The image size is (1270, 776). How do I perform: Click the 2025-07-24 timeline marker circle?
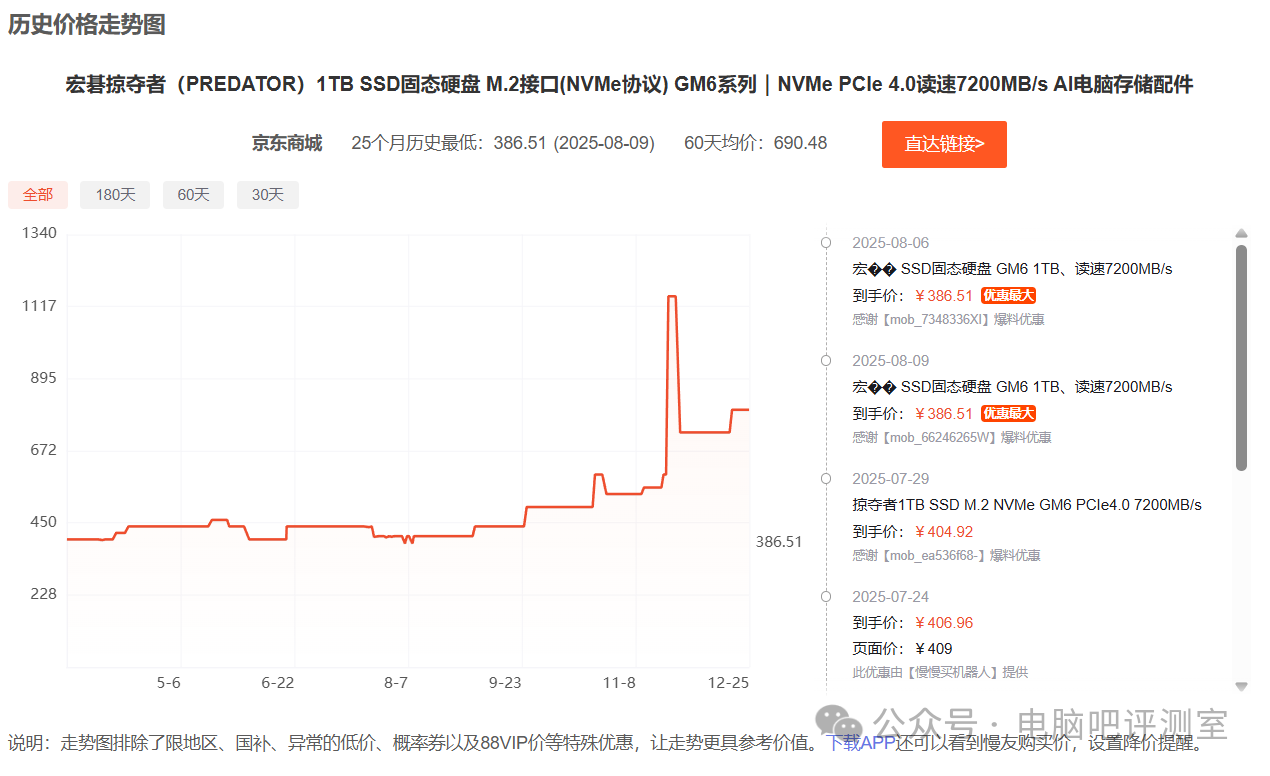point(826,596)
